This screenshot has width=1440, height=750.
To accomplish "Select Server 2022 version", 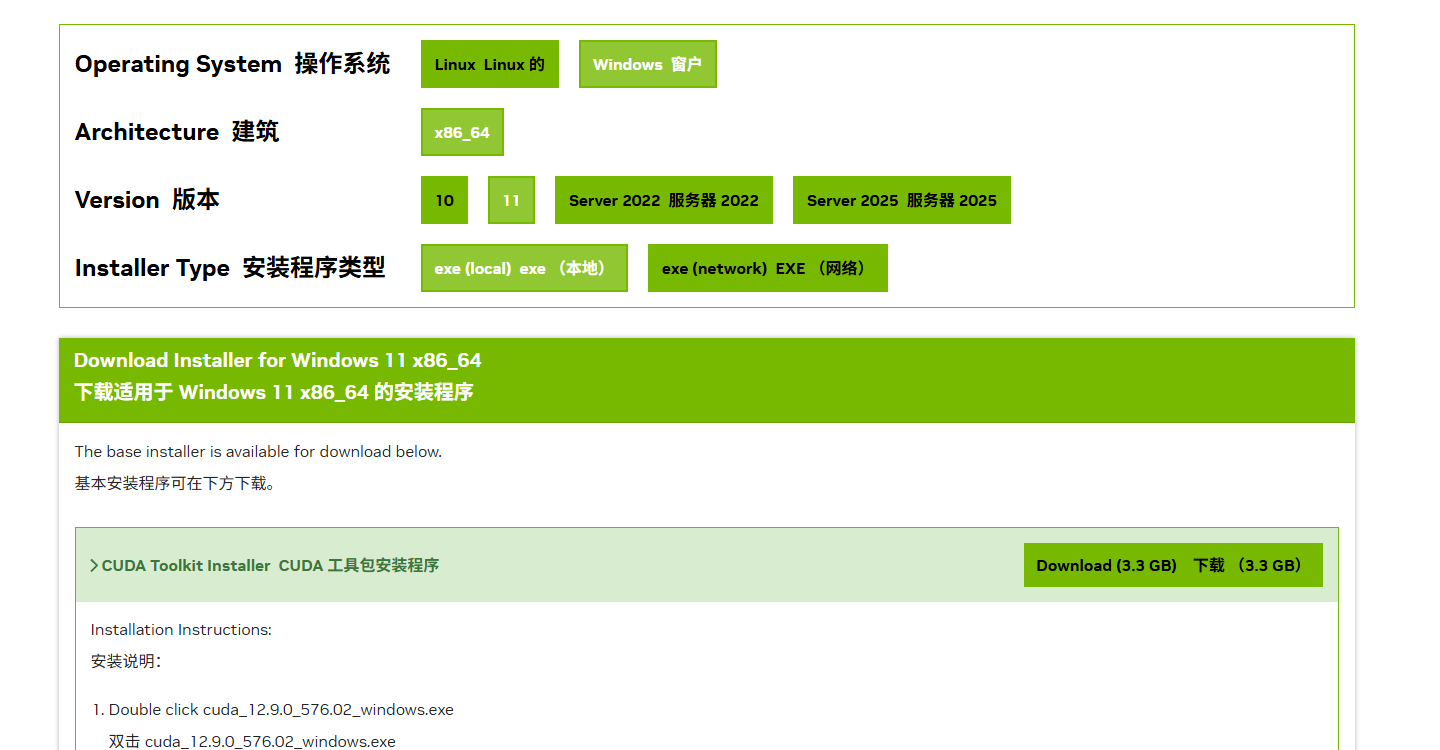I will pyautogui.click(x=664, y=200).
